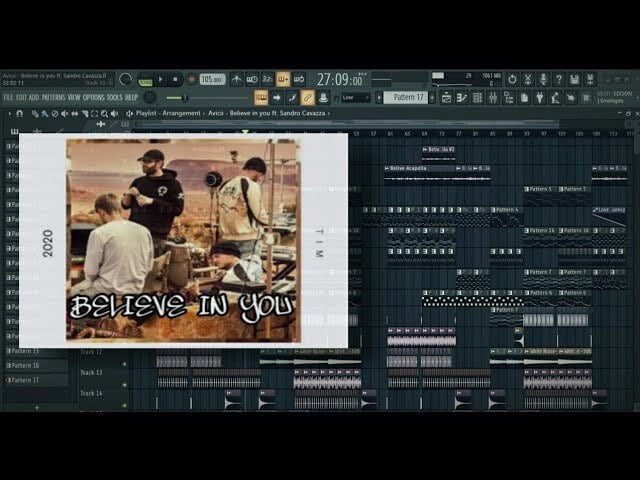Image resolution: width=640 pixels, height=480 pixels.
Task: Open the browser tree icon
Action: [509, 98]
